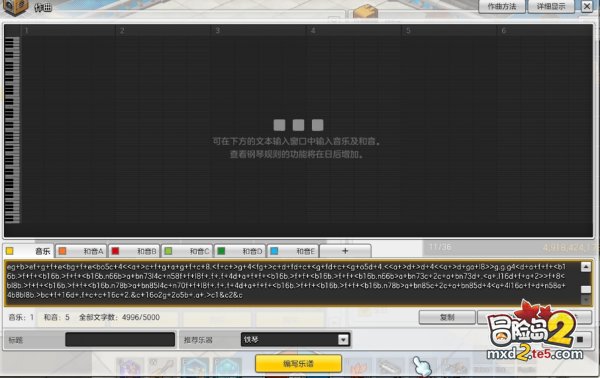Click the light green swatch on 和音C
Viewport: 600px width, 378px height.
pyautogui.click(x=168, y=251)
